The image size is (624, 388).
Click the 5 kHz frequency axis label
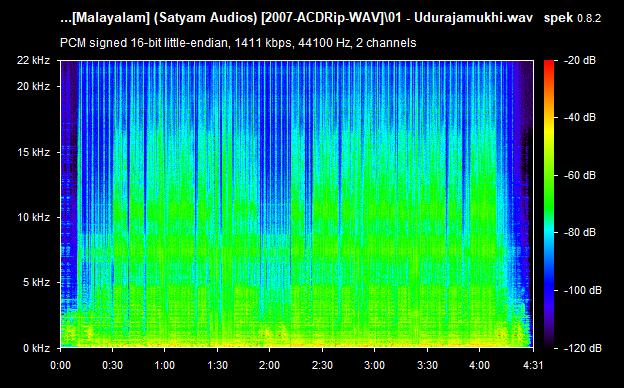coord(36,283)
